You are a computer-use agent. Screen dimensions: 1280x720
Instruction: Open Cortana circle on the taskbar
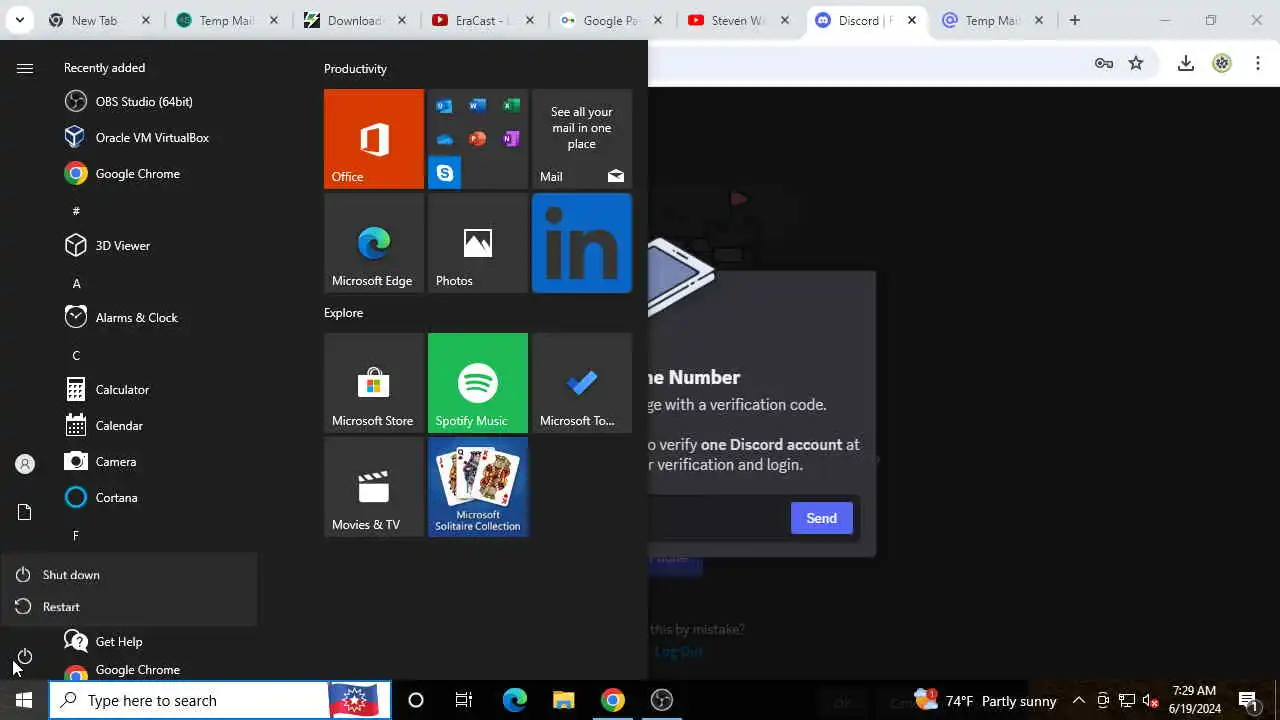click(x=416, y=700)
